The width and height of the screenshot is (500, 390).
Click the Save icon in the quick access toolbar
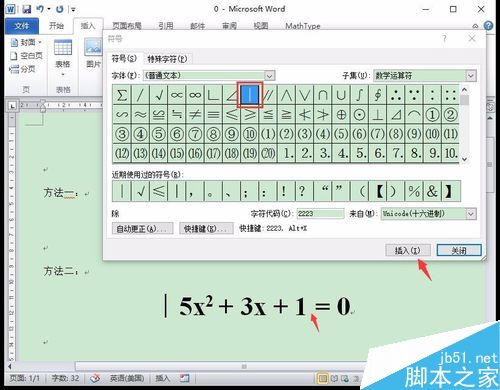click(26, 9)
